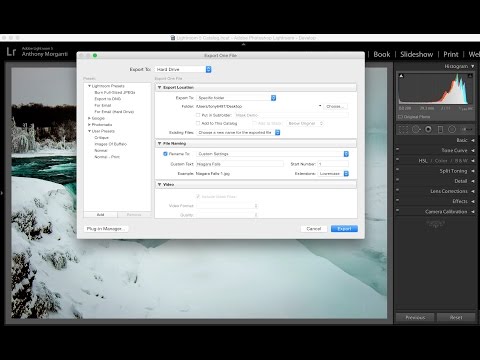This screenshot has width=480, height=360.
Task: Expand the Photomatix presets folder
Action: 89,125
